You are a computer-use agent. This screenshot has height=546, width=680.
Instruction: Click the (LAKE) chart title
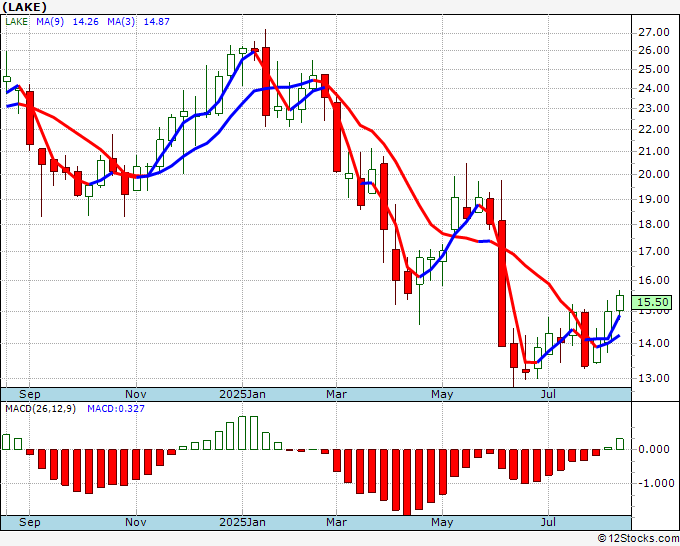[25, 7]
